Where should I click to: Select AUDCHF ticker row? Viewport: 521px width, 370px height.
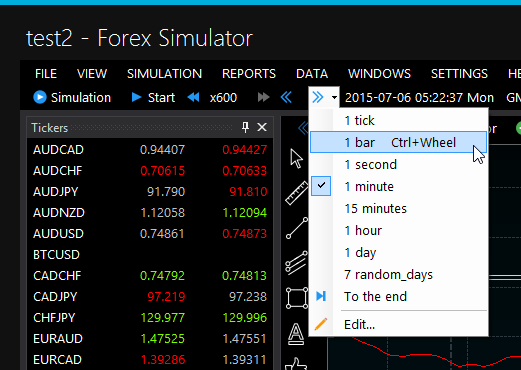coord(150,171)
